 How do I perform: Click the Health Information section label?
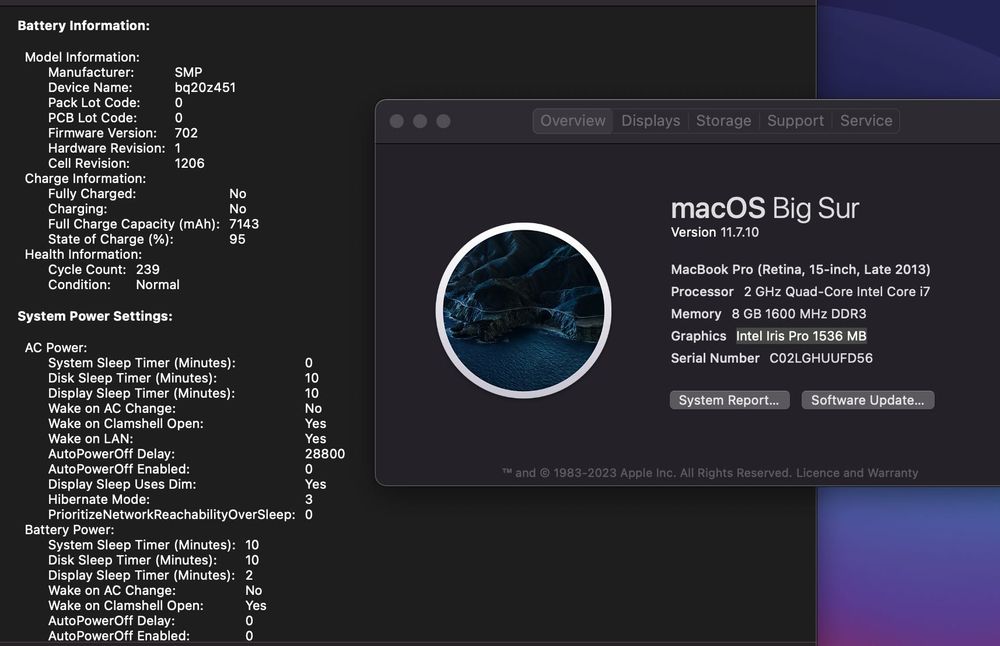click(x=84, y=254)
